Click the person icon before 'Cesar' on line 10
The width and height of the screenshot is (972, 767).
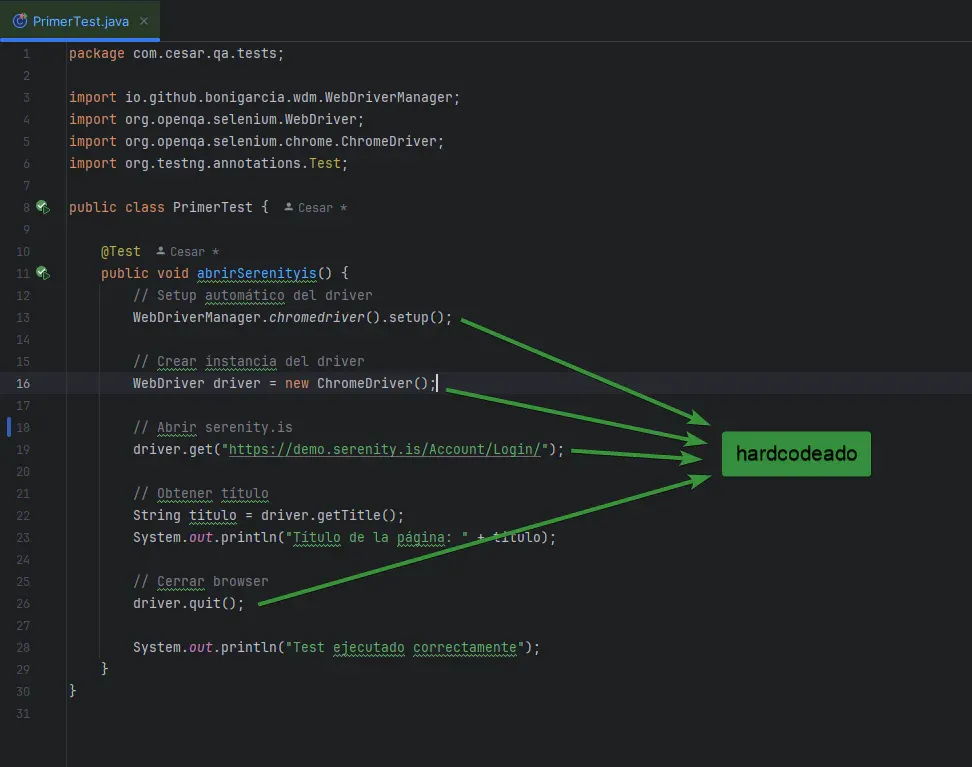tap(162, 251)
